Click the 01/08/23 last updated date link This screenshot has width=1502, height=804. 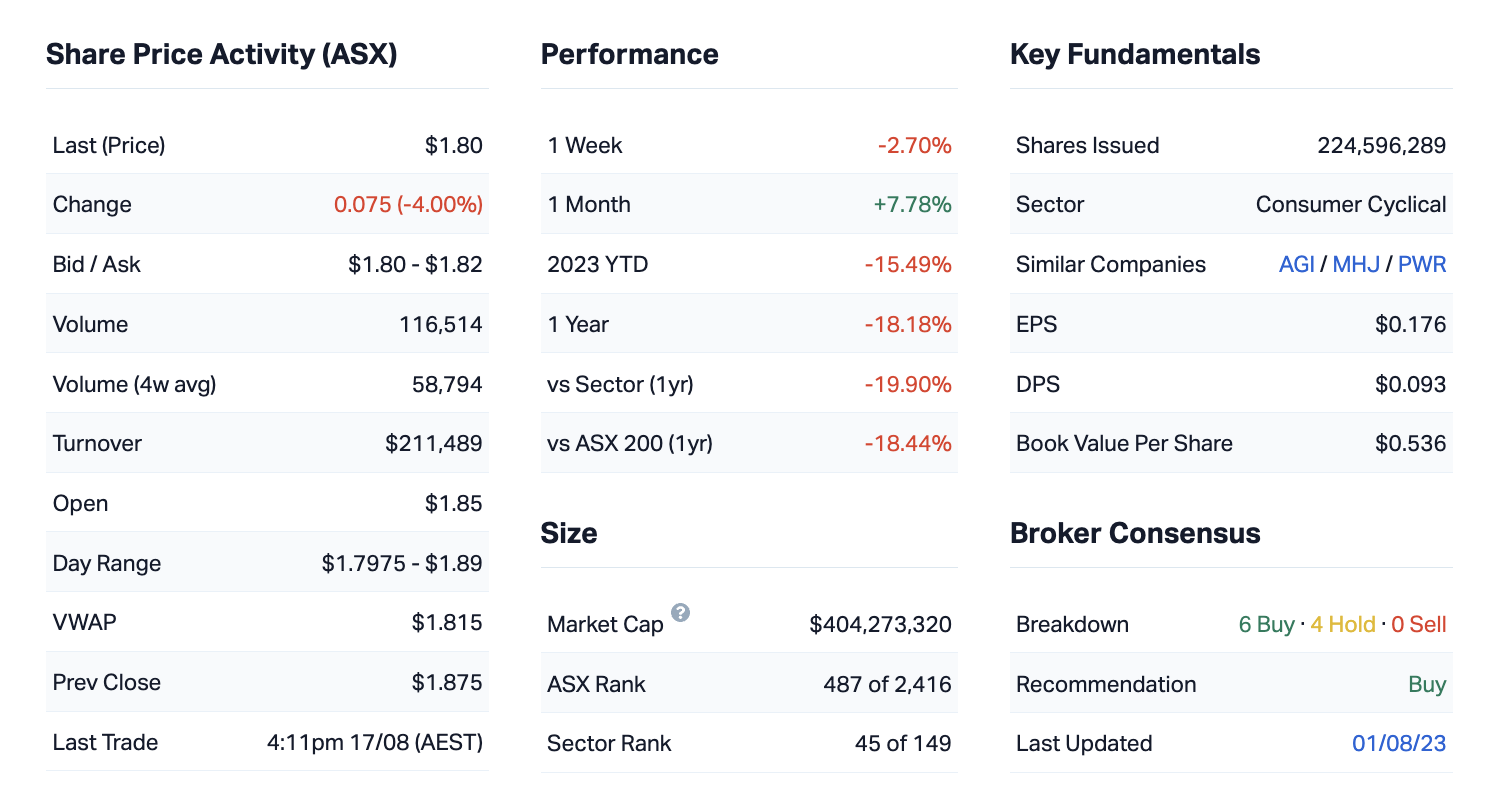point(1399,743)
